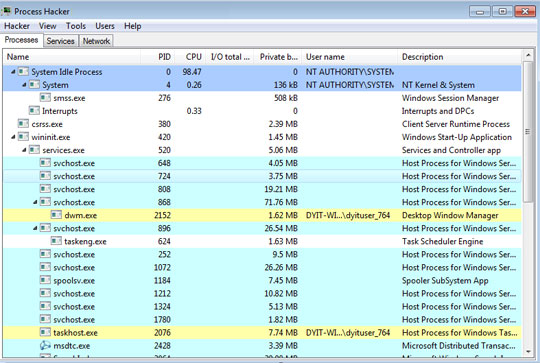Viewport: 540px width, 363px height.
Task: Collapse the System process node
Action: pyautogui.click(x=24, y=85)
